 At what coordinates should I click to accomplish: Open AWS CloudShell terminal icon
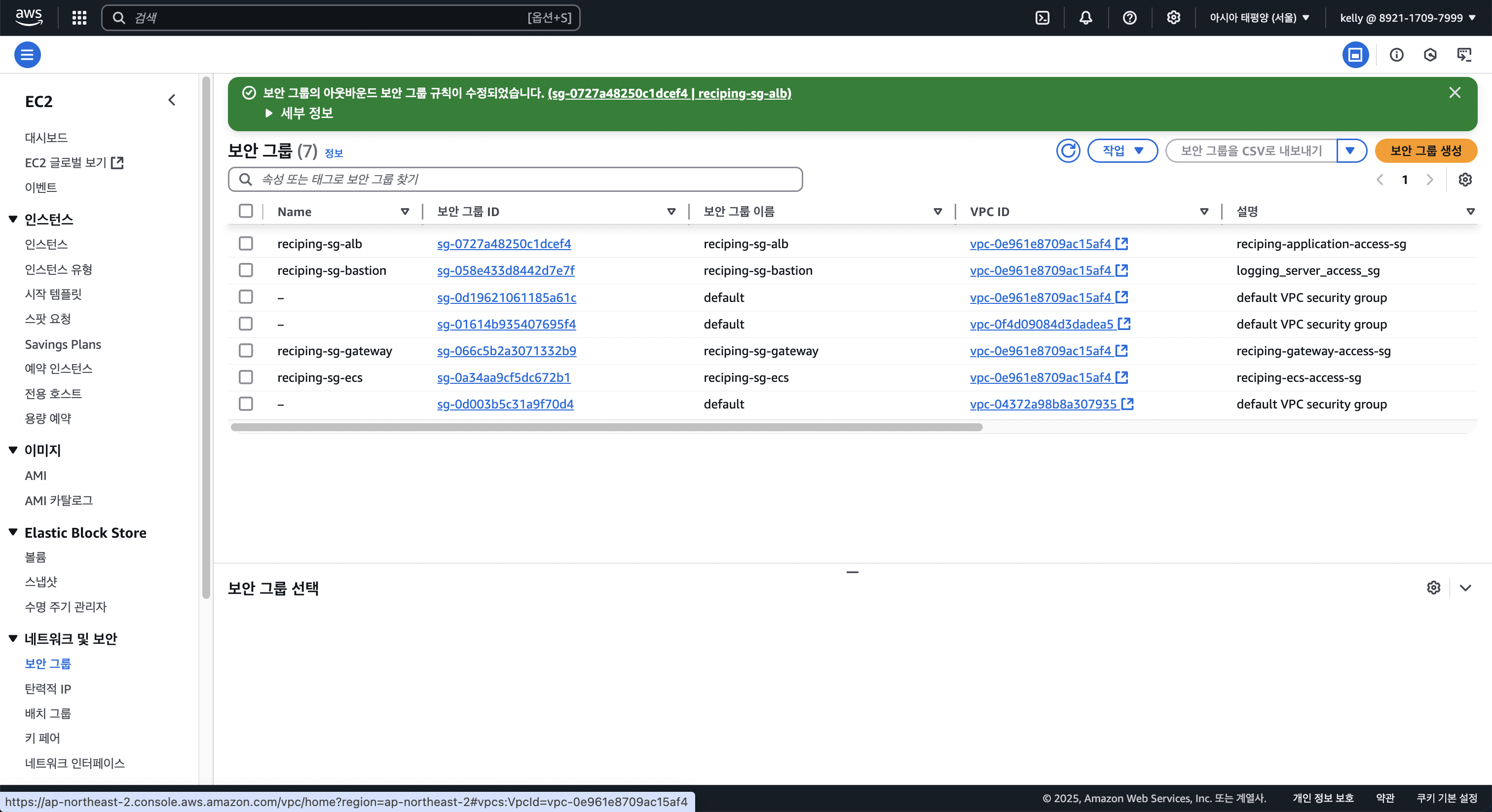point(1042,18)
